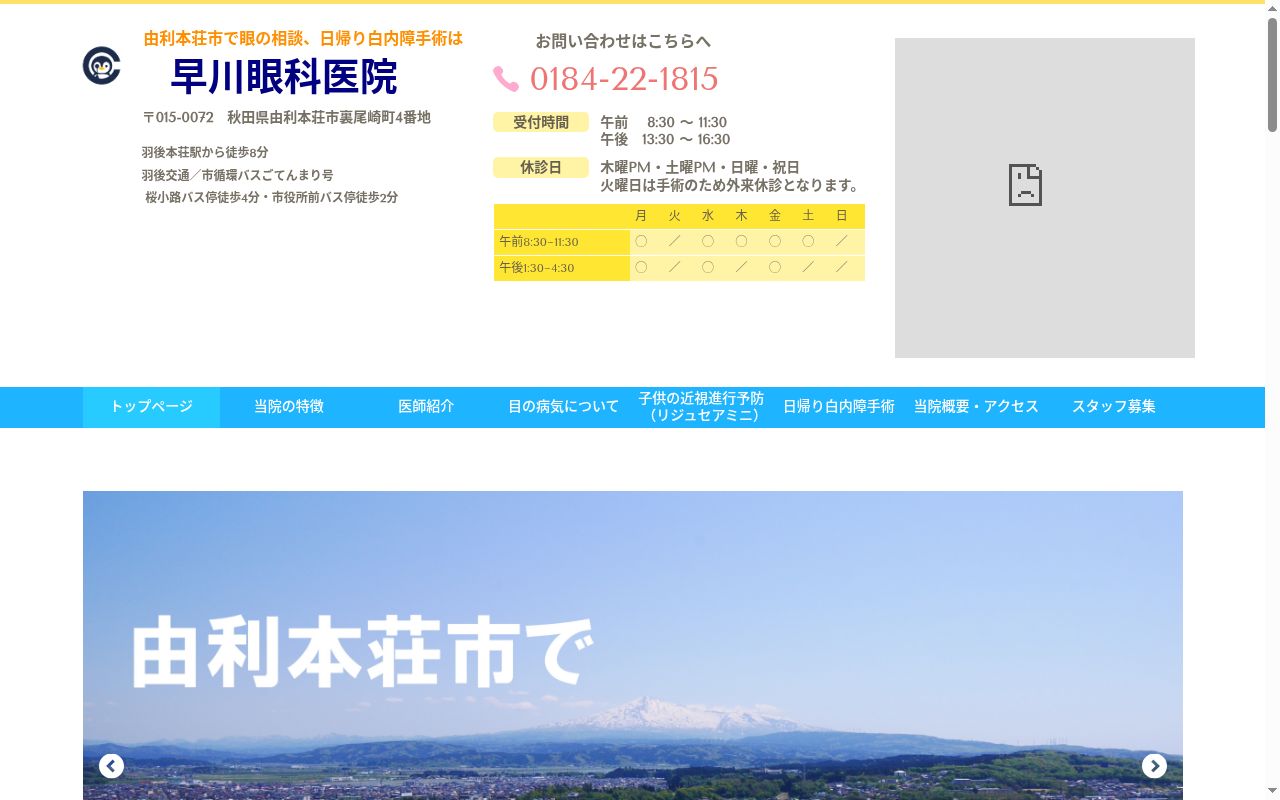Image resolution: width=1280 pixels, height=800 pixels.
Task: Click the 木曜PM・土曜PM・日曜・祝日 closed days text
Action: click(700, 168)
